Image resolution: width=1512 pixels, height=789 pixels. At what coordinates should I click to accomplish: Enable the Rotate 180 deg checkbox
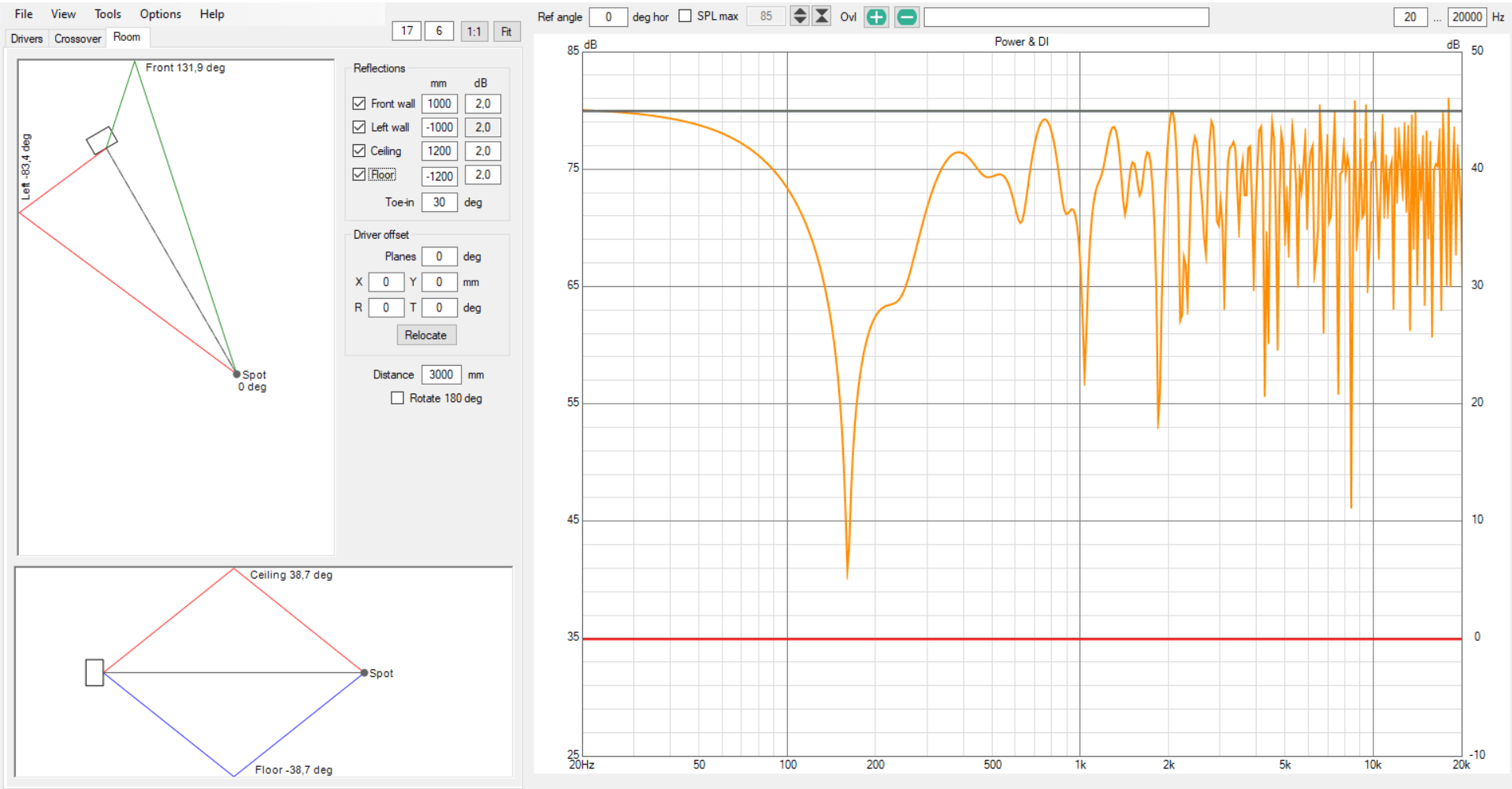[x=398, y=398]
